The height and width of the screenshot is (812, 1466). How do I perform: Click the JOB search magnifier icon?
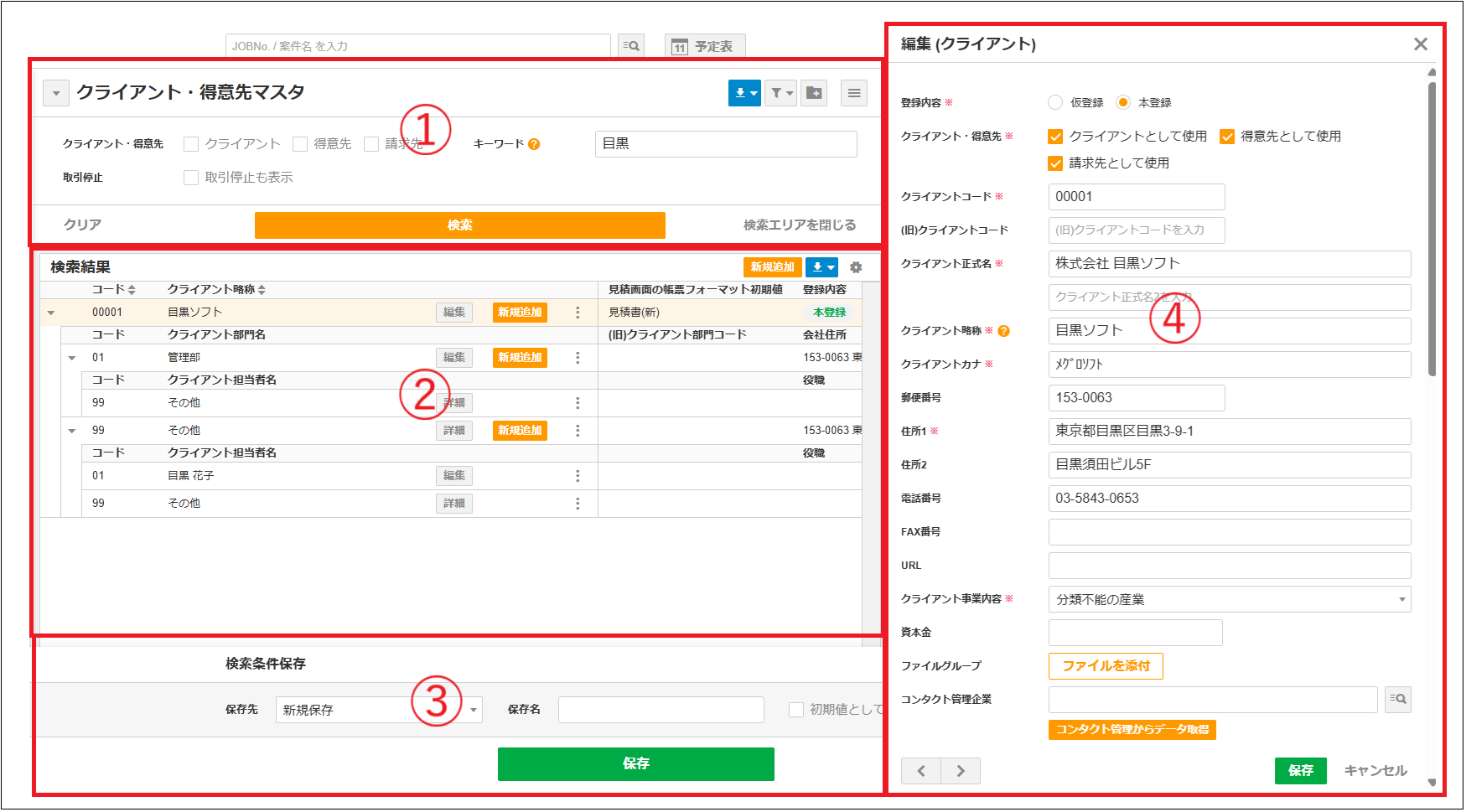point(630,46)
